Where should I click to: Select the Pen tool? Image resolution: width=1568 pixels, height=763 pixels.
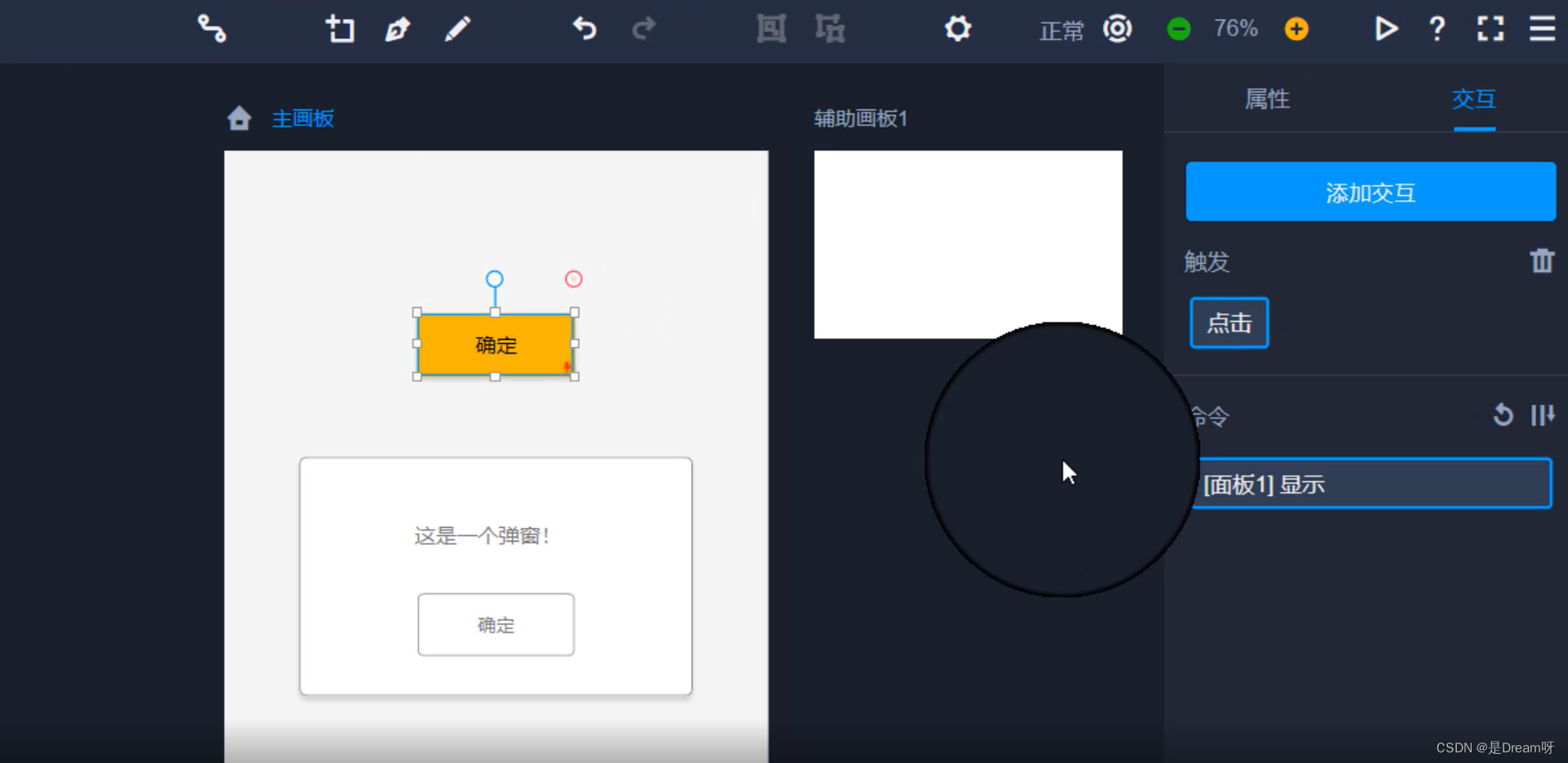(398, 29)
